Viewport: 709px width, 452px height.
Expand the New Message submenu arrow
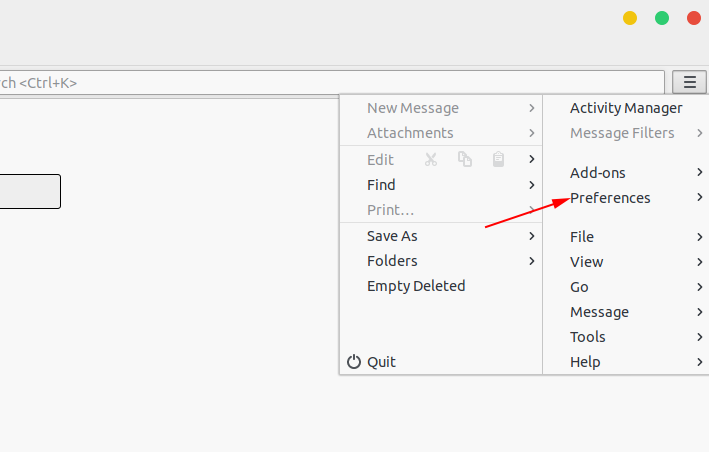coord(532,108)
